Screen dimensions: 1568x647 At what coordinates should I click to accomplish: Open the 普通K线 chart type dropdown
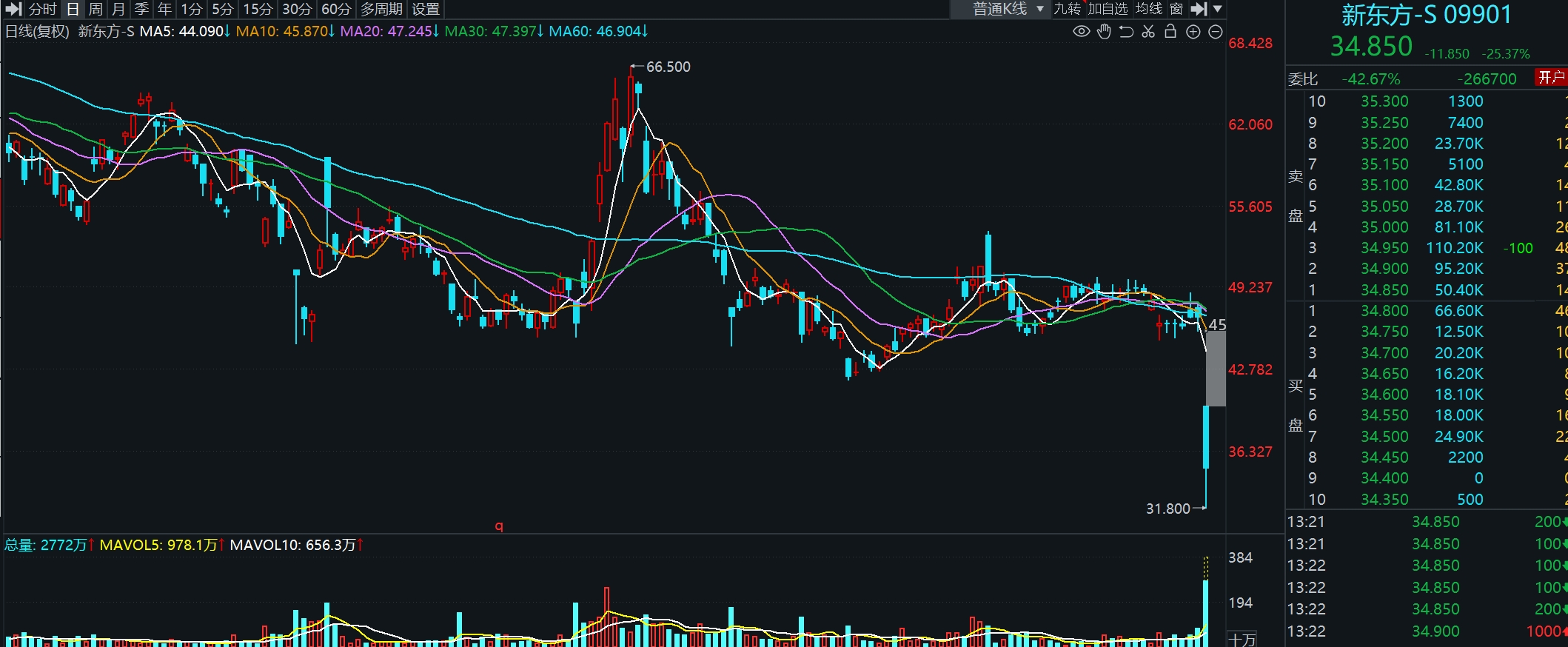1007,9
